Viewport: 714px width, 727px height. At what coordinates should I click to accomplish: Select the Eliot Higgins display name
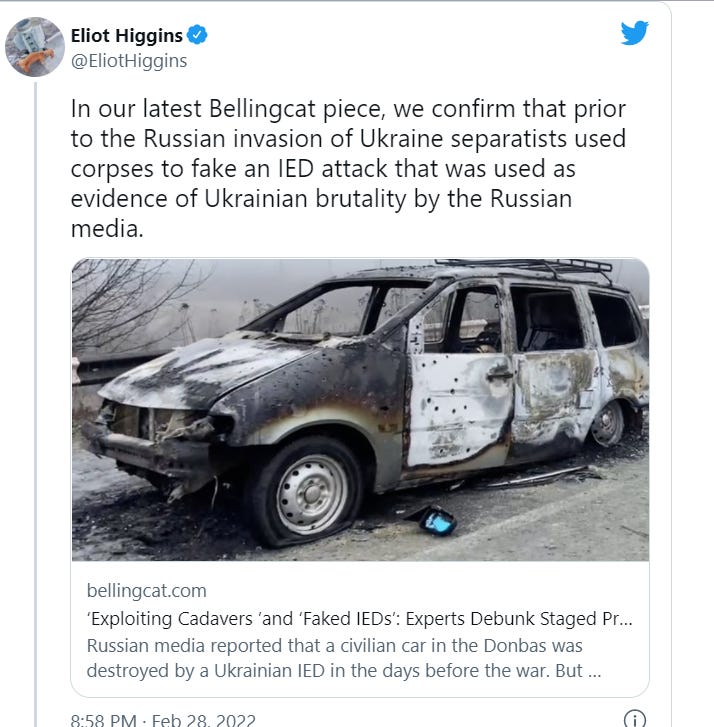(x=127, y=35)
